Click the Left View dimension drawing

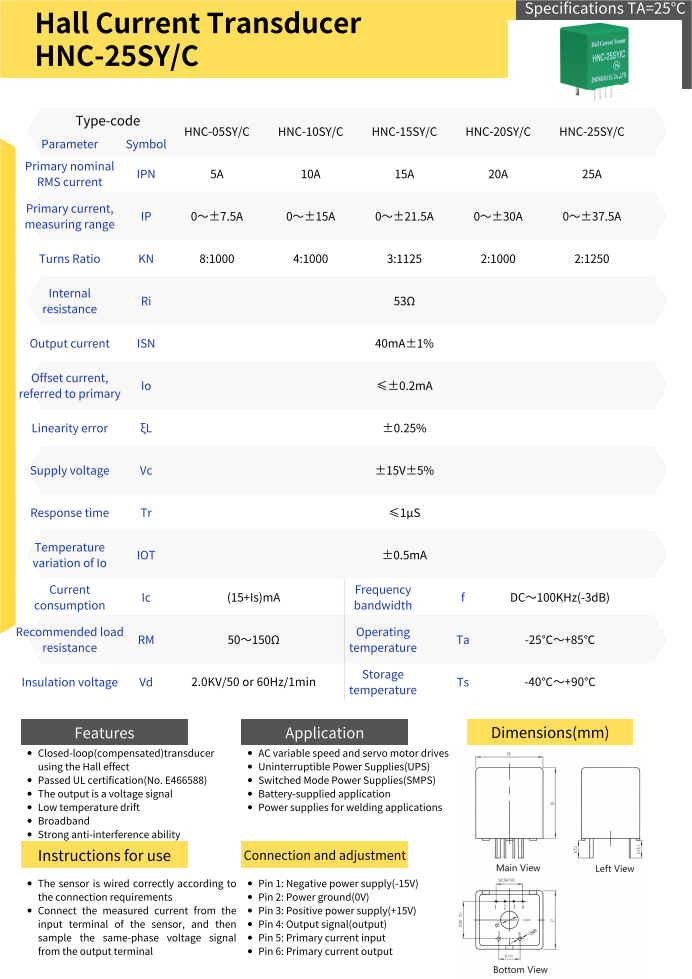coord(614,813)
